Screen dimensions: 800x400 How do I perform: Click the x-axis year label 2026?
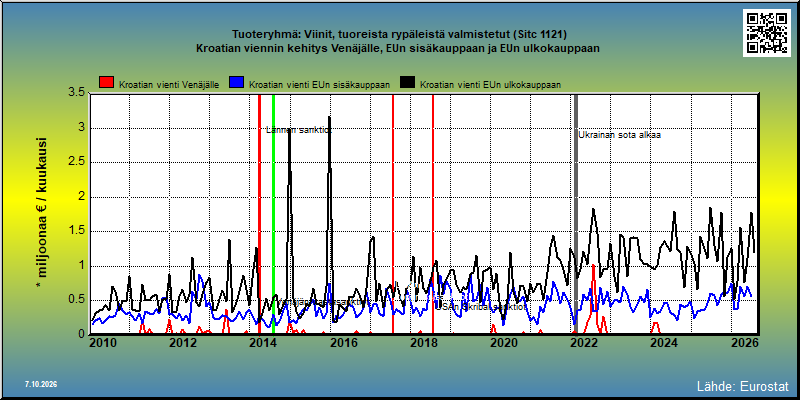[745, 343]
